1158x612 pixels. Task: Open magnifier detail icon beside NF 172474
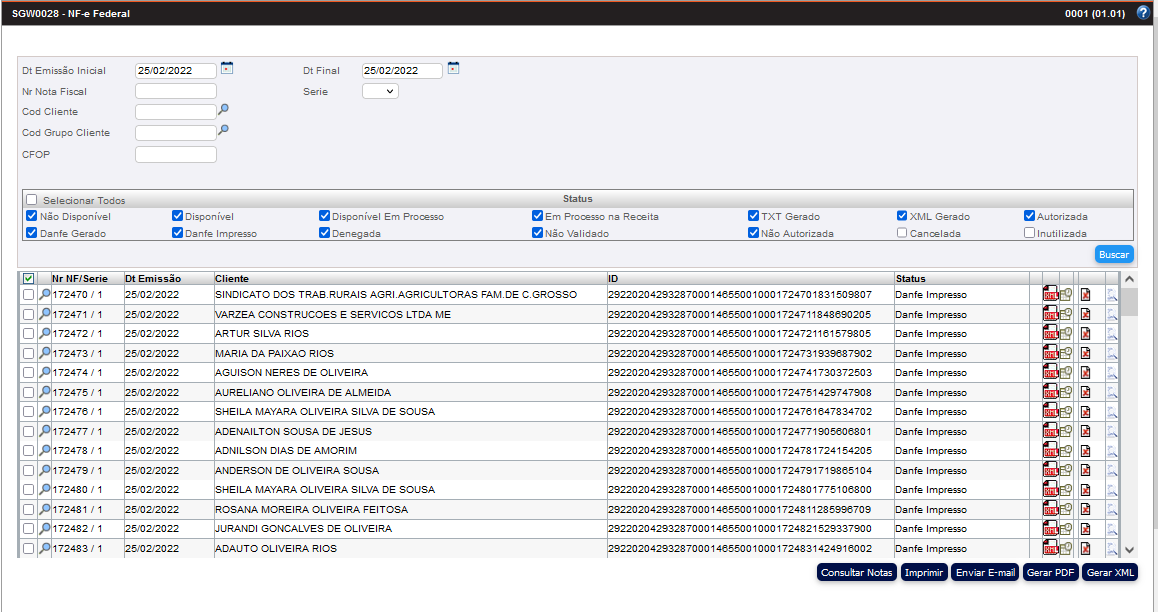click(44, 373)
